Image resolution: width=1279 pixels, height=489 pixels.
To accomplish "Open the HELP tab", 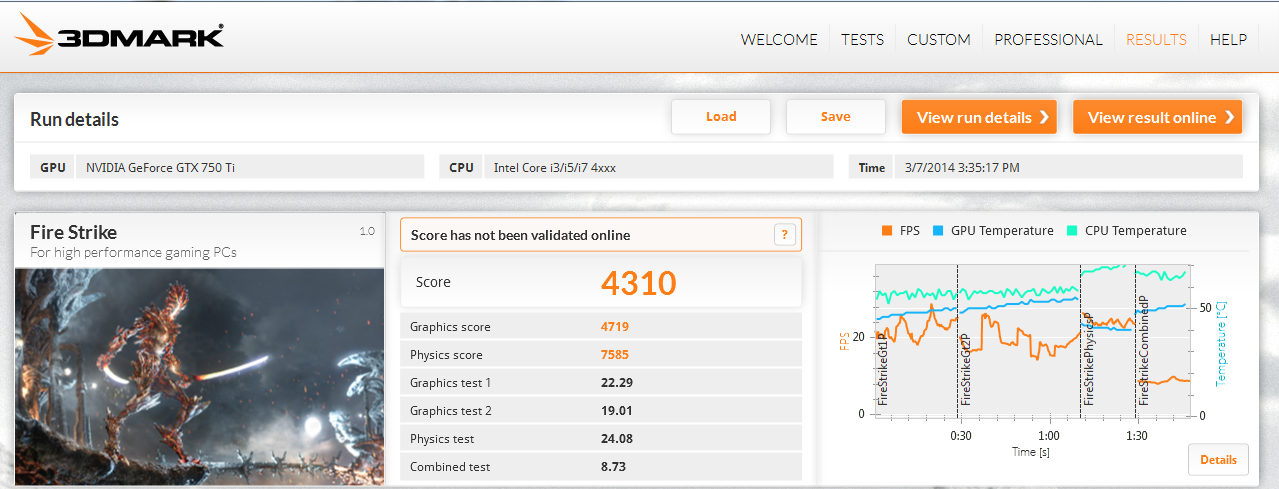I will pos(1228,40).
